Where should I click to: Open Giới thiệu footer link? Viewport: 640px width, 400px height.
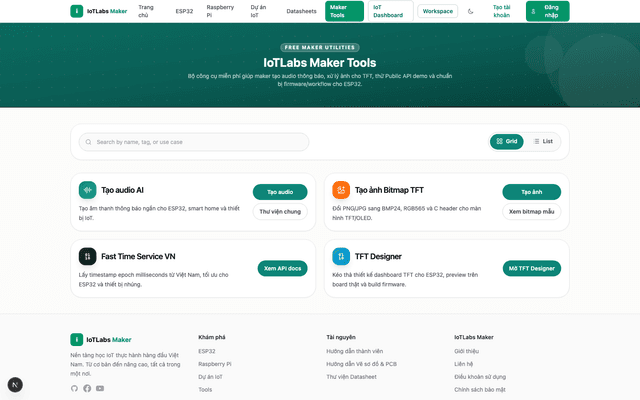pyautogui.click(x=467, y=351)
